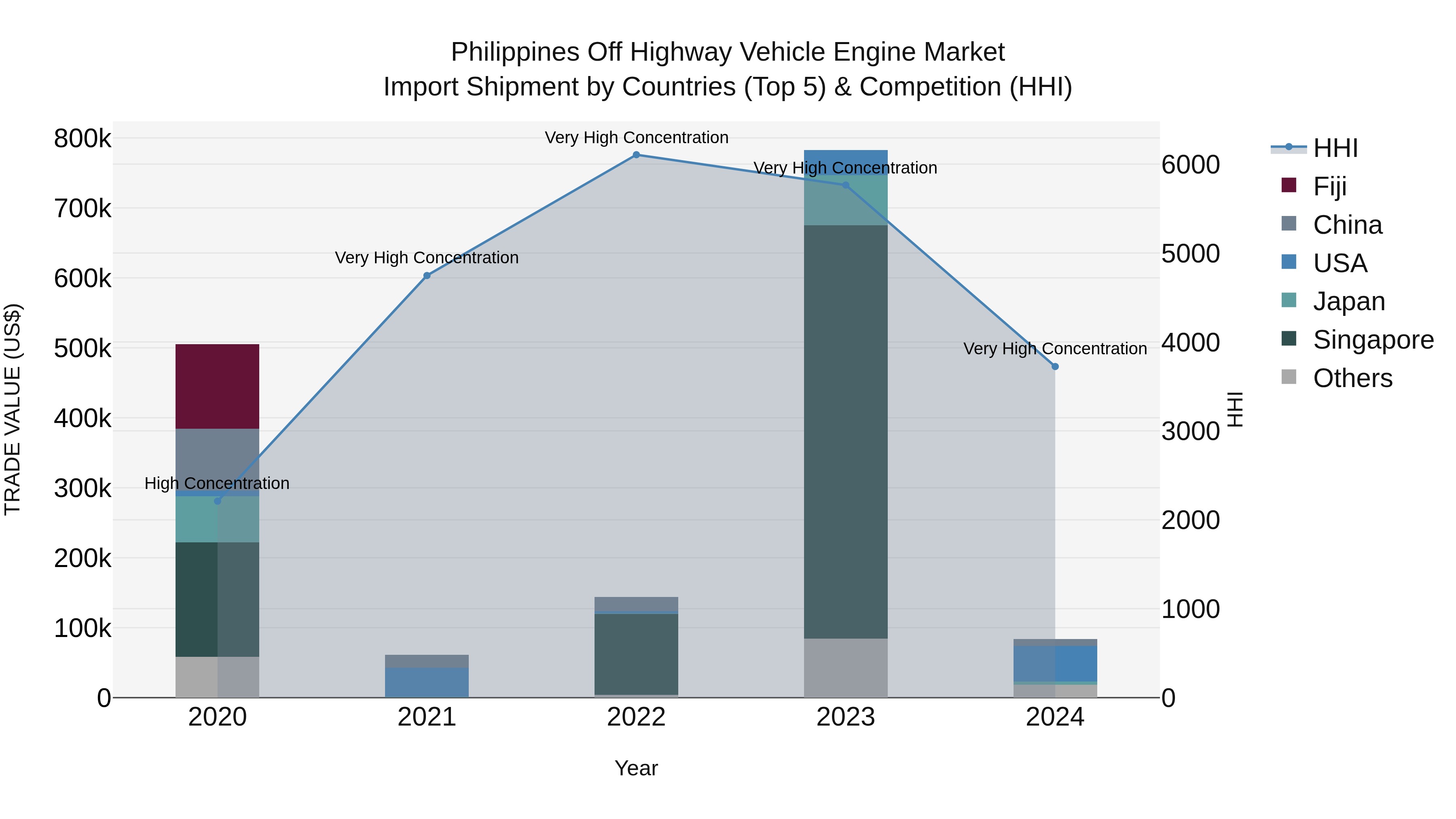Click the Singapore dark green legend swatch

pyautogui.click(x=1289, y=339)
